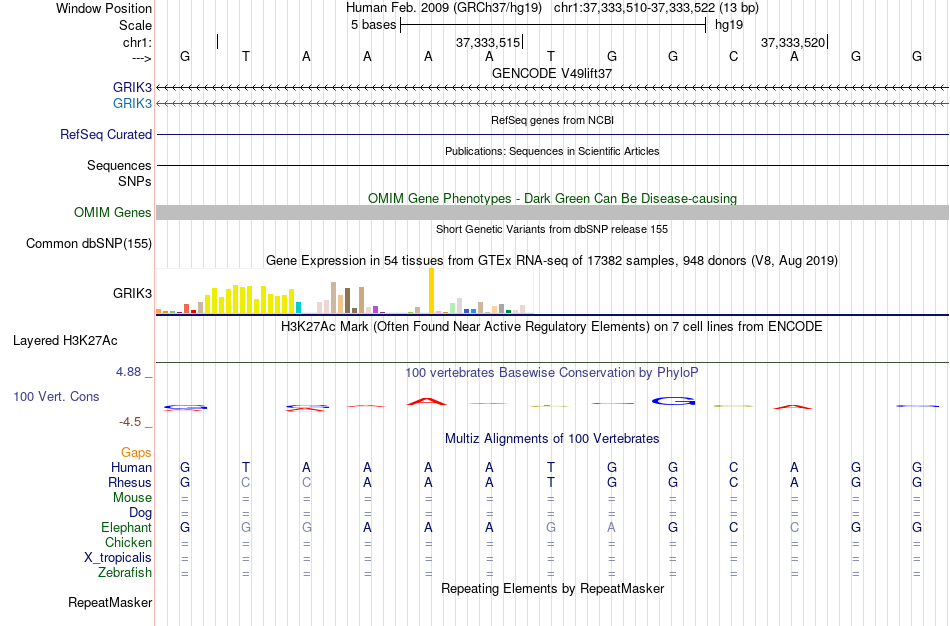The height and width of the screenshot is (626, 950).
Task: Click the ---> strand direction arrow
Action: (x=142, y=58)
